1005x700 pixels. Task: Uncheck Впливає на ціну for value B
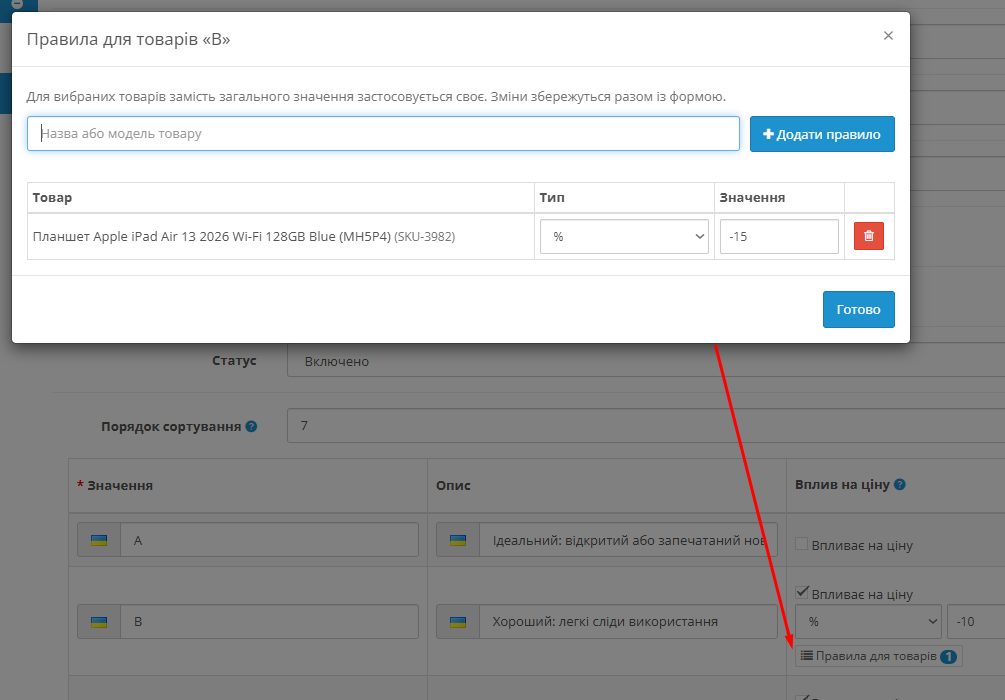click(x=801, y=593)
